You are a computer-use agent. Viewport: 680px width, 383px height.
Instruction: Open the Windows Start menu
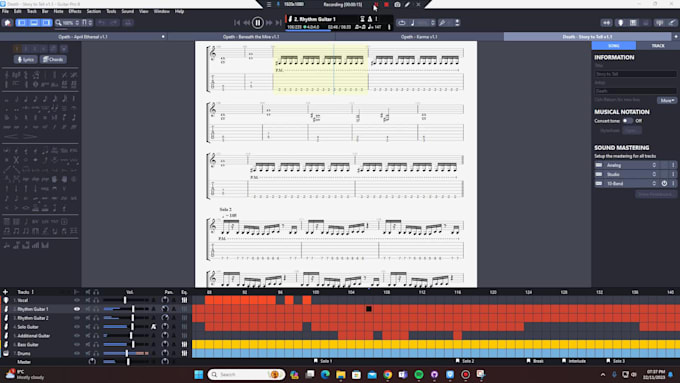(199, 374)
